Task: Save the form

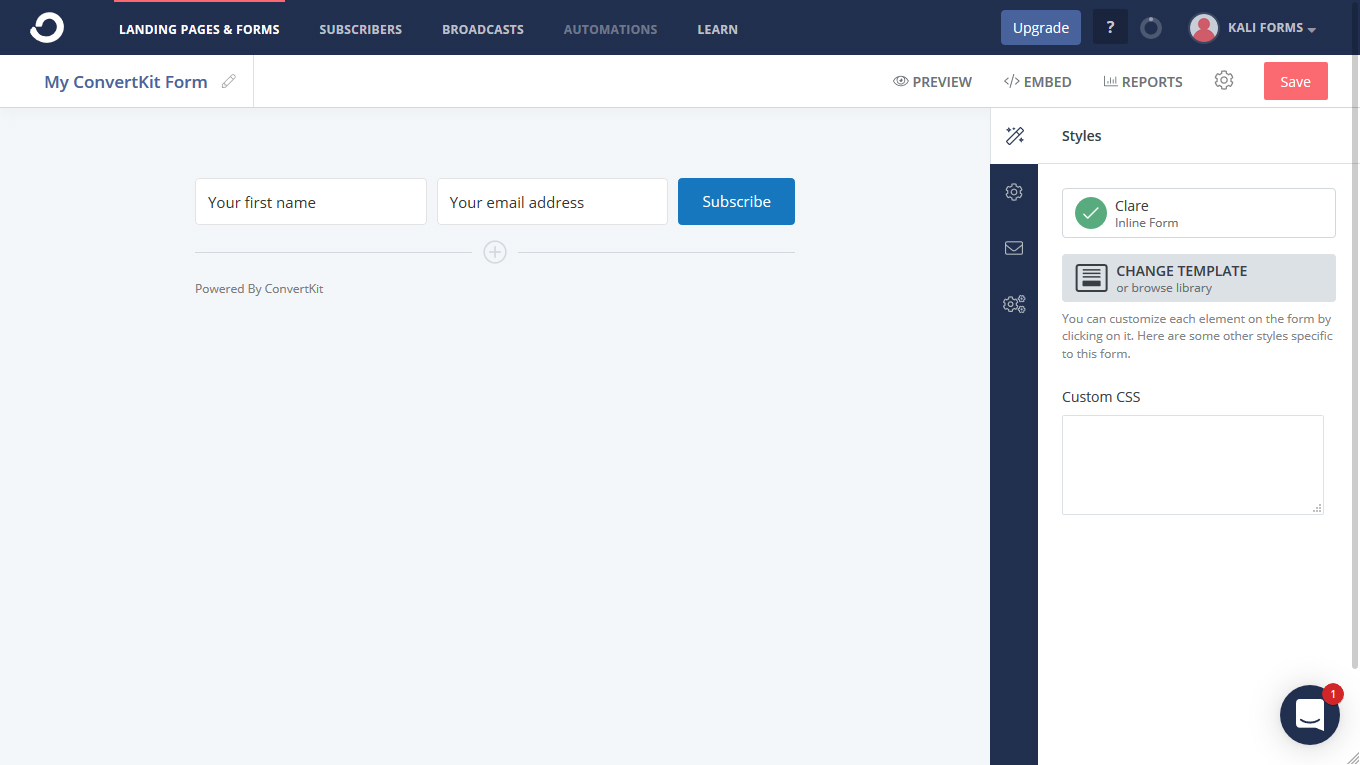Action: tap(1295, 81)
